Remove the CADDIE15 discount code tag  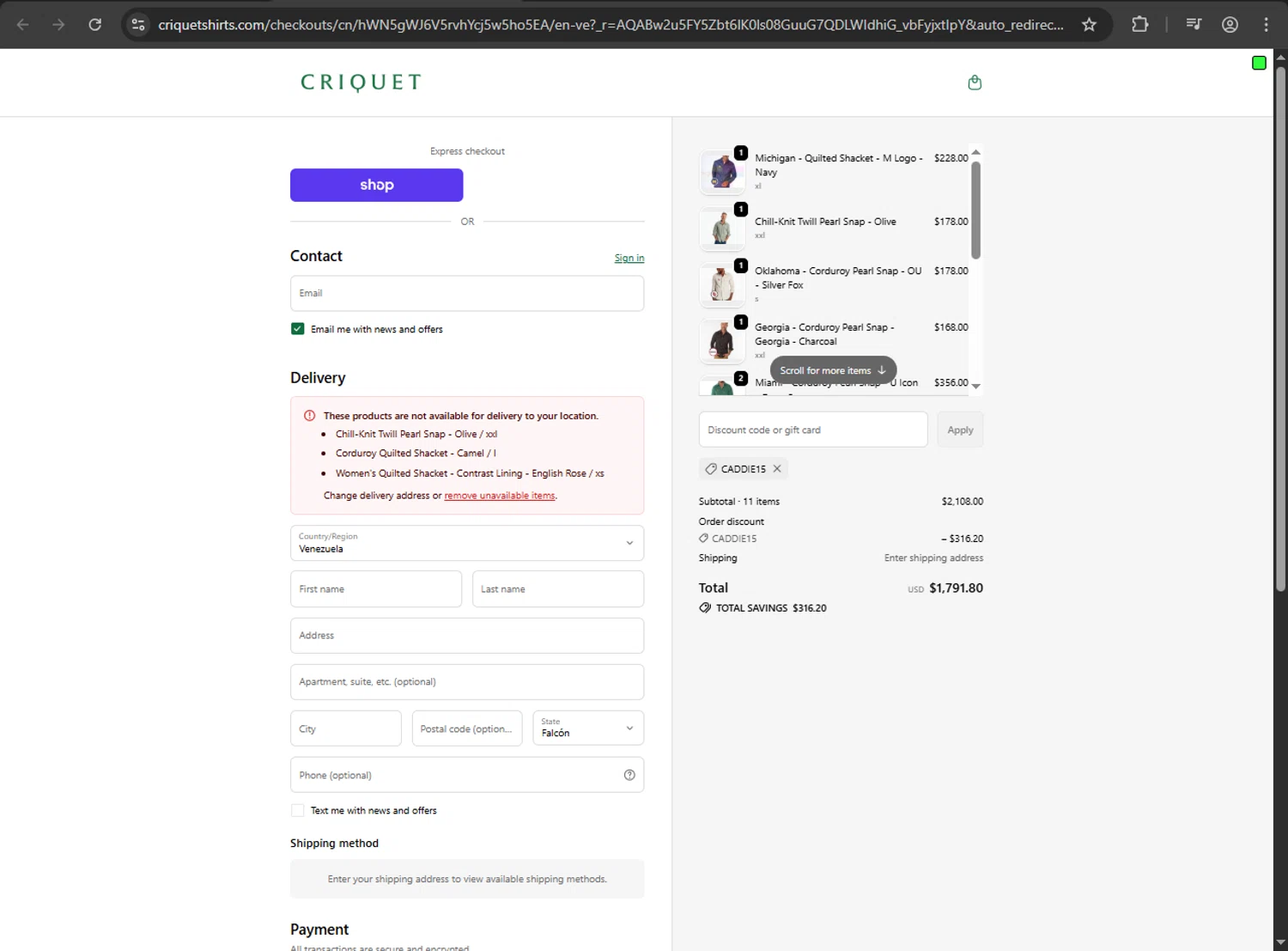777,469
